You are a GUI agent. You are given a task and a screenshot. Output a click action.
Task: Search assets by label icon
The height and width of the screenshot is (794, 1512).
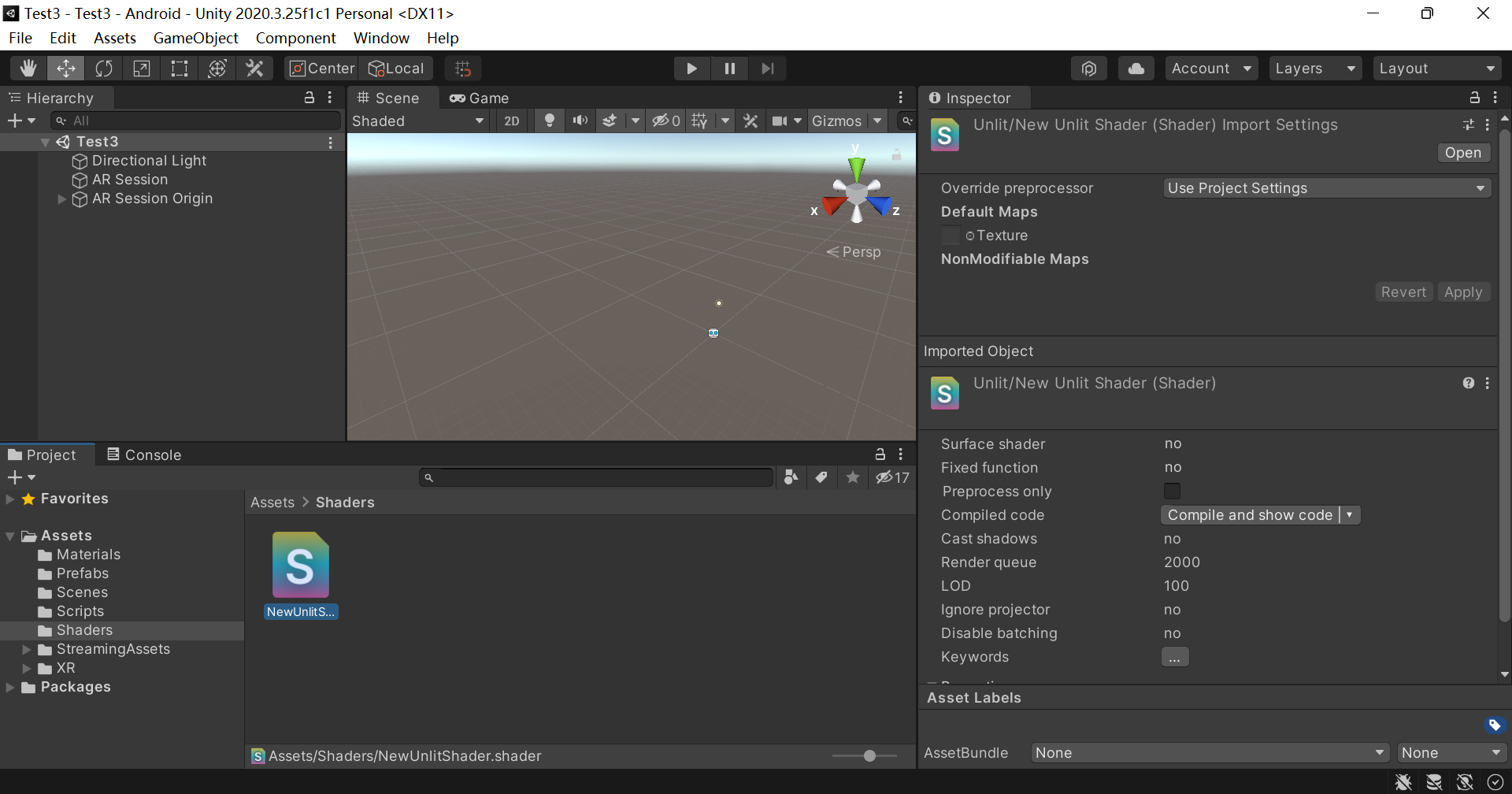click(x=821, y=477)
